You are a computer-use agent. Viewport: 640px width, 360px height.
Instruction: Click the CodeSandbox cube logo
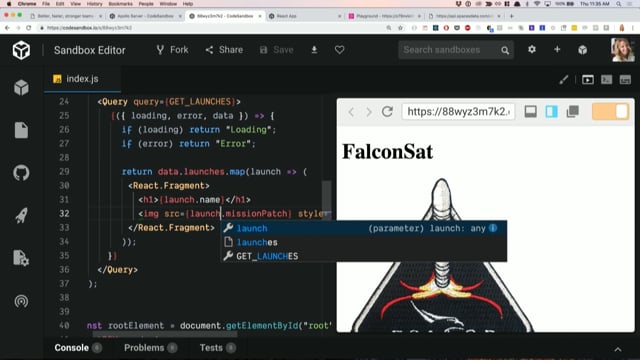tap(21, 50)
